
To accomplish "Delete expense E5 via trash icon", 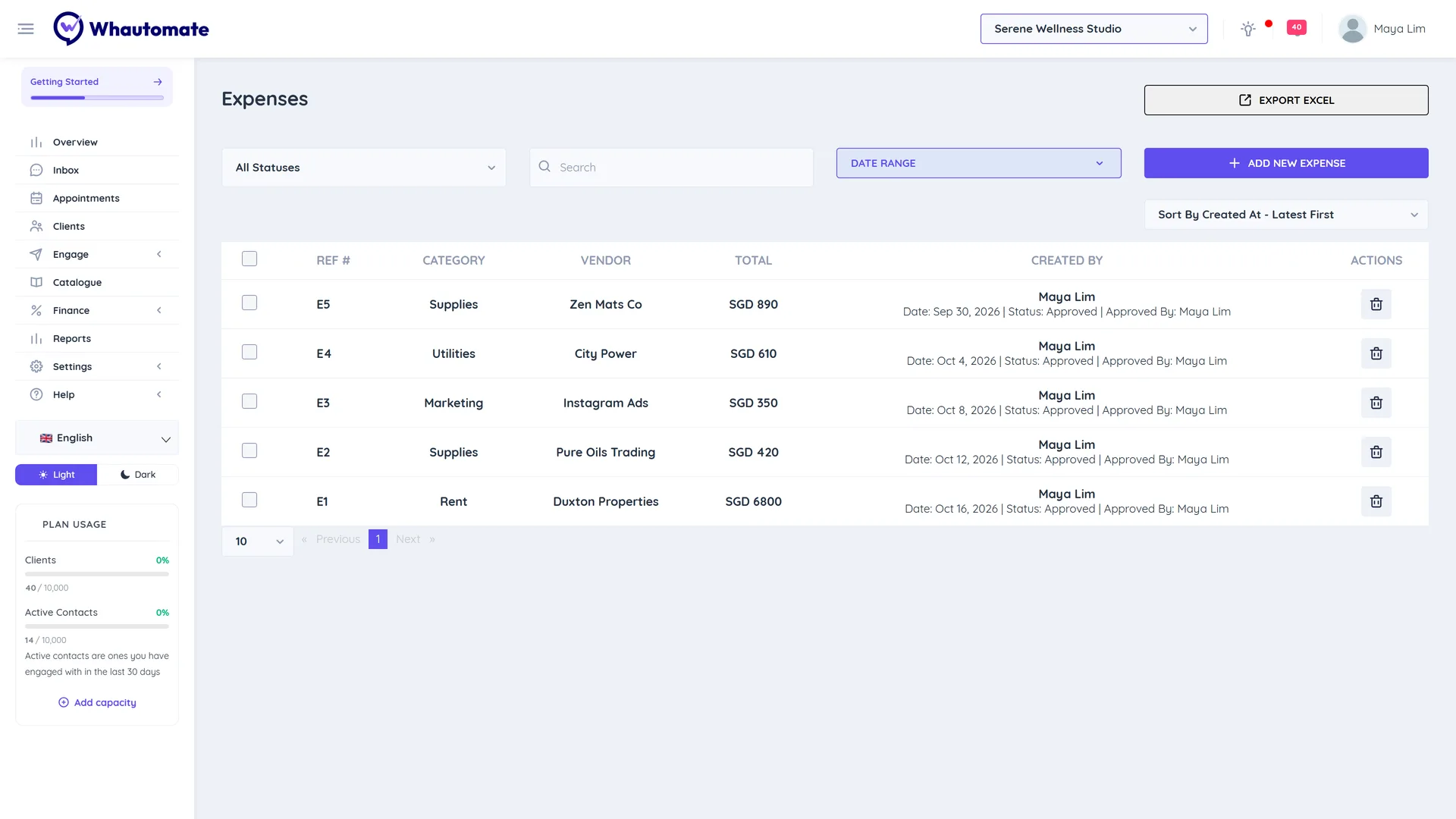I will click(1376, 304).
